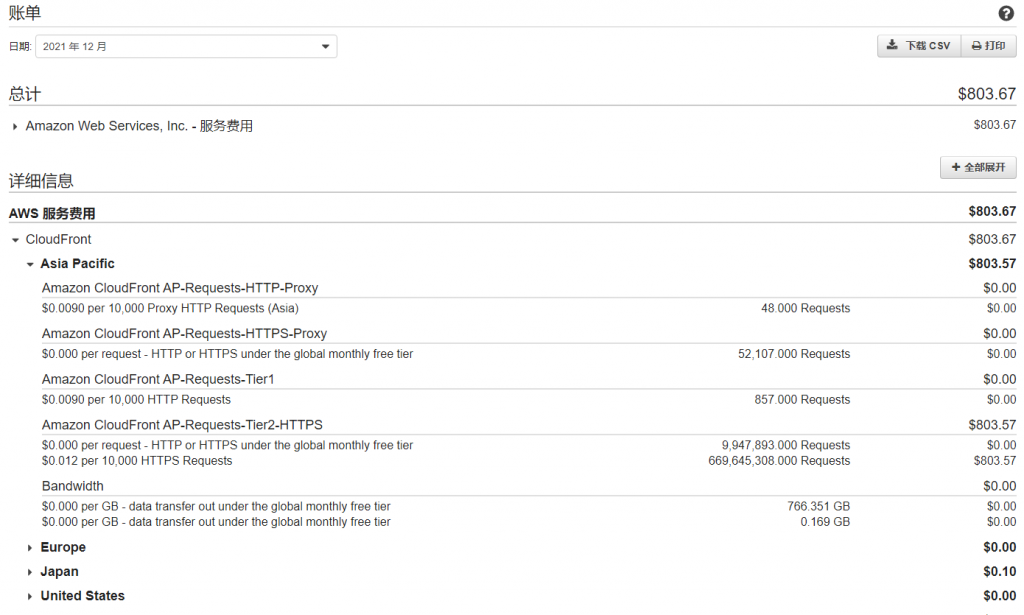Click the Bandwidth line item
The image size is (1024, 615).
(72, 486)
